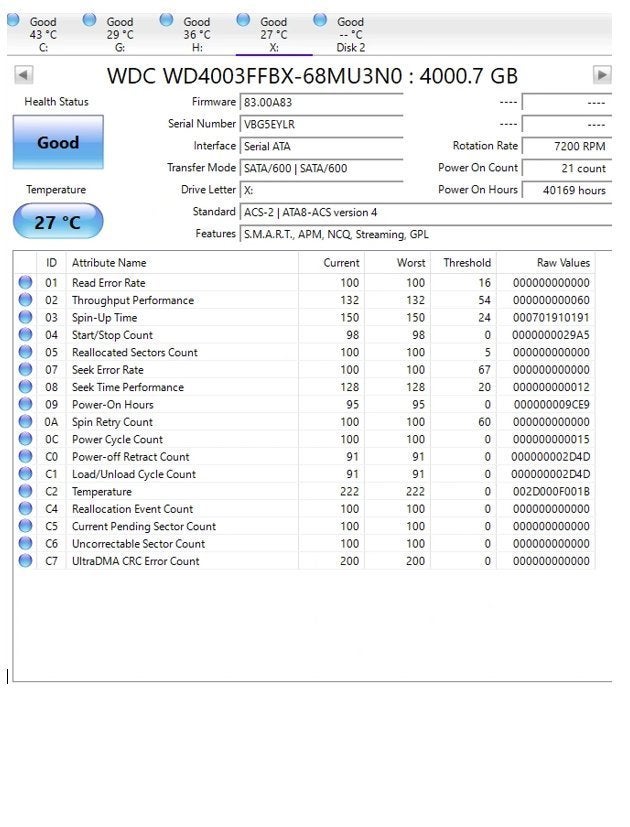Select the C: drive tab at 43 °C
Viewport: 630px width, 827px height.
coord(43,34)
